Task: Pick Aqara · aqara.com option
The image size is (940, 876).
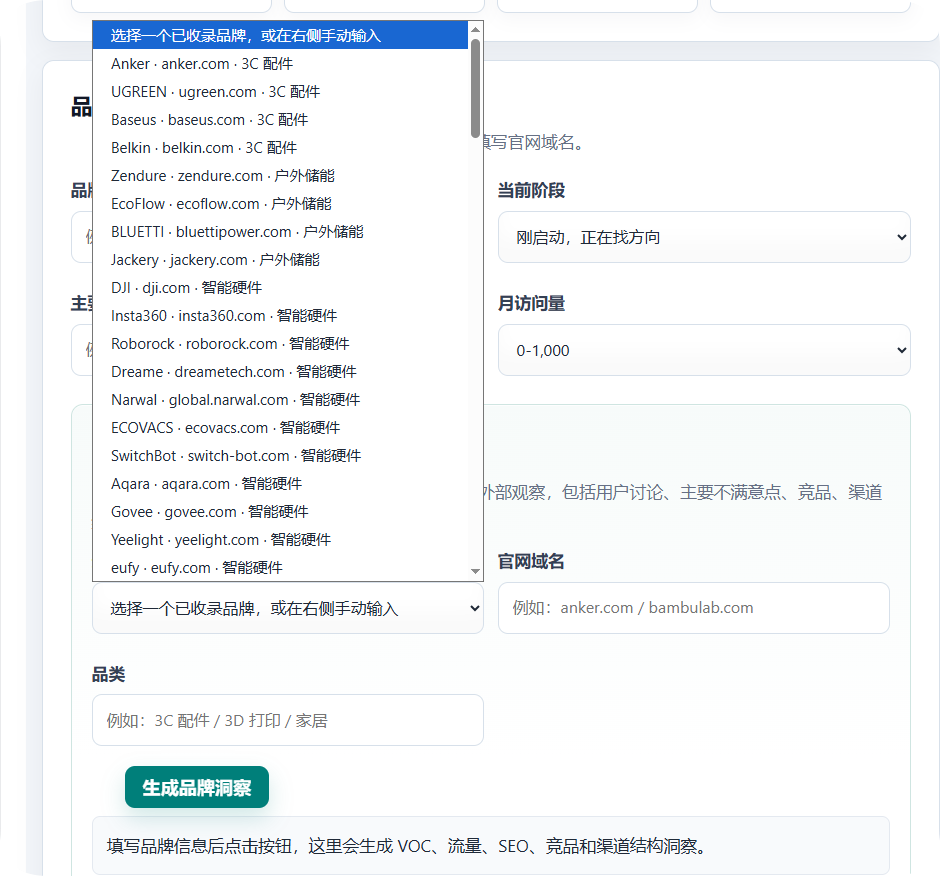Action: pos(280,484)
